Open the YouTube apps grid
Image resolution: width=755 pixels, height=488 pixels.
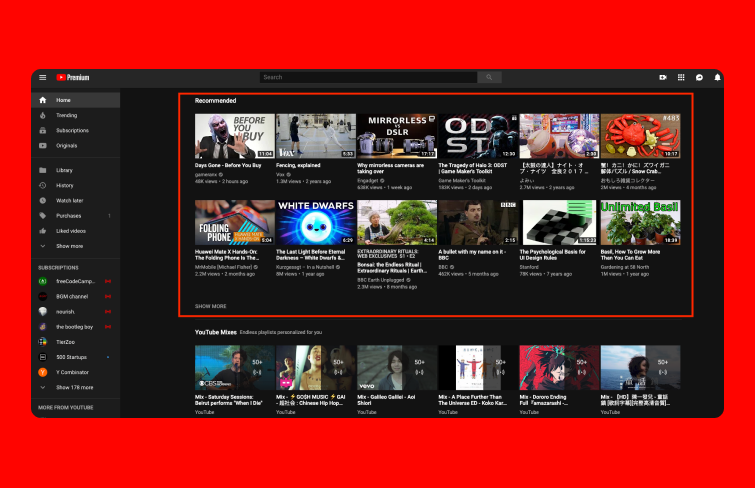681,77
